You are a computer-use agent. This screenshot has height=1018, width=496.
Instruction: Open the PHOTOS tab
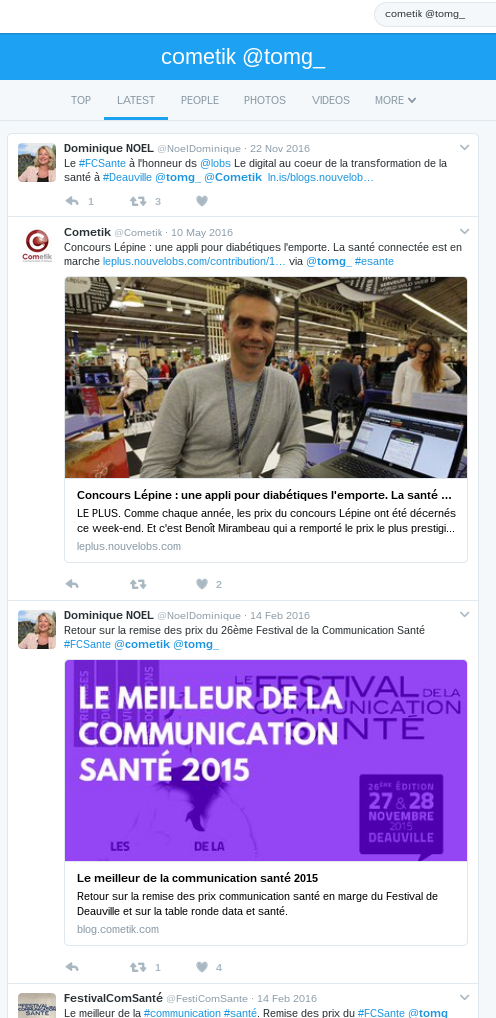(x=265, y=100)
